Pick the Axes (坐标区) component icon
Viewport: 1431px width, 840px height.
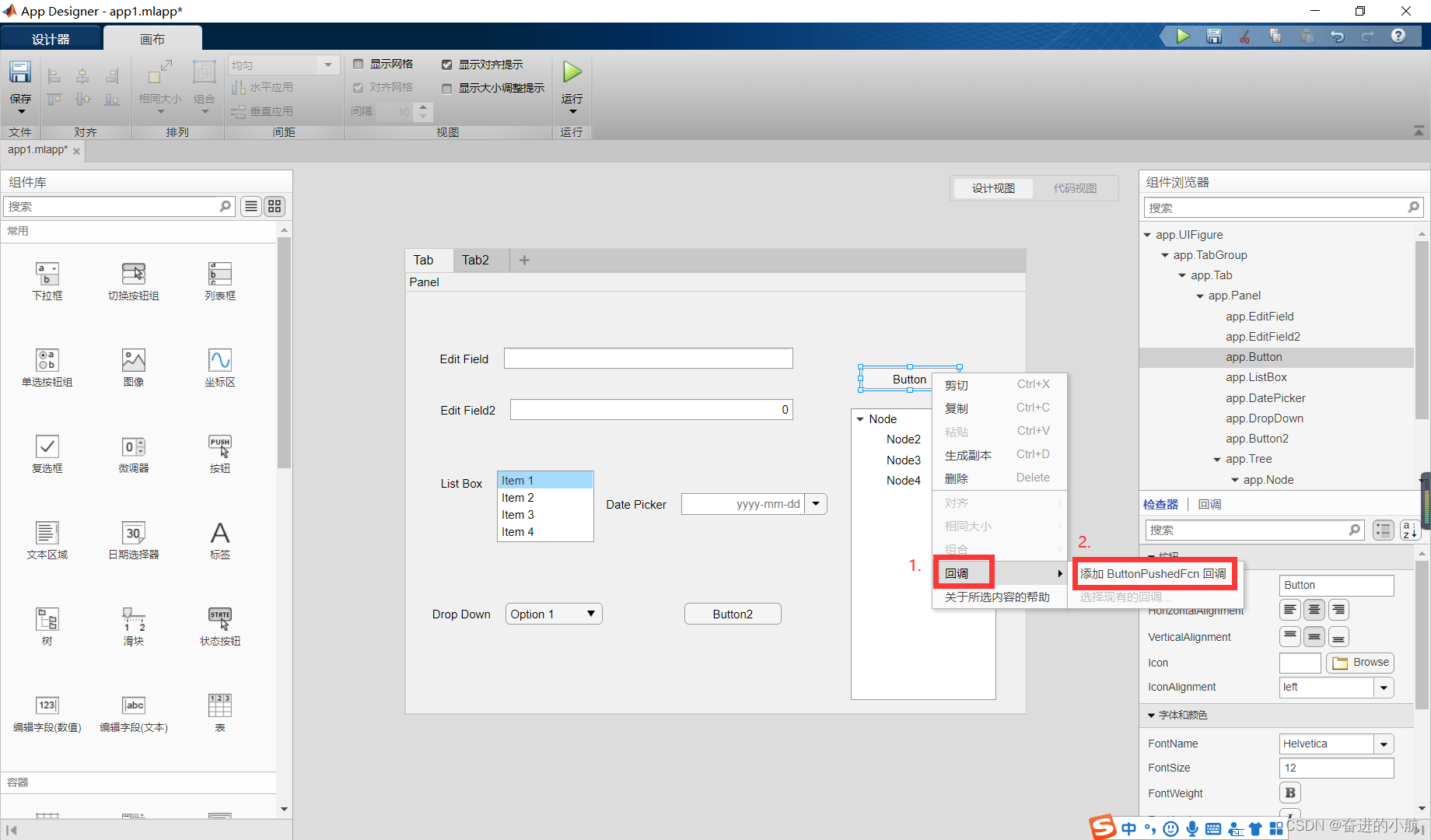(x=220, y=360)
